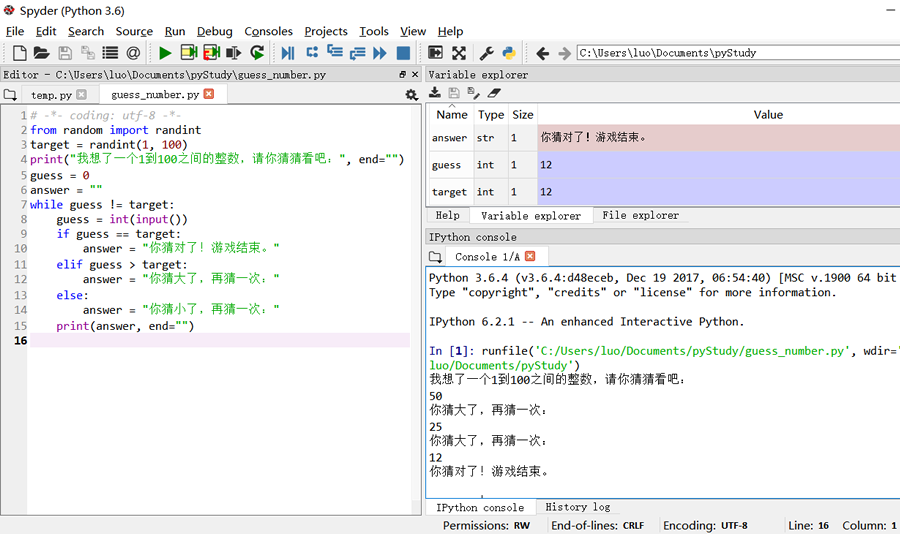Open PYTHONPATH manager python icon
This screenshot has height=534, width=900.
pos(509,53)
